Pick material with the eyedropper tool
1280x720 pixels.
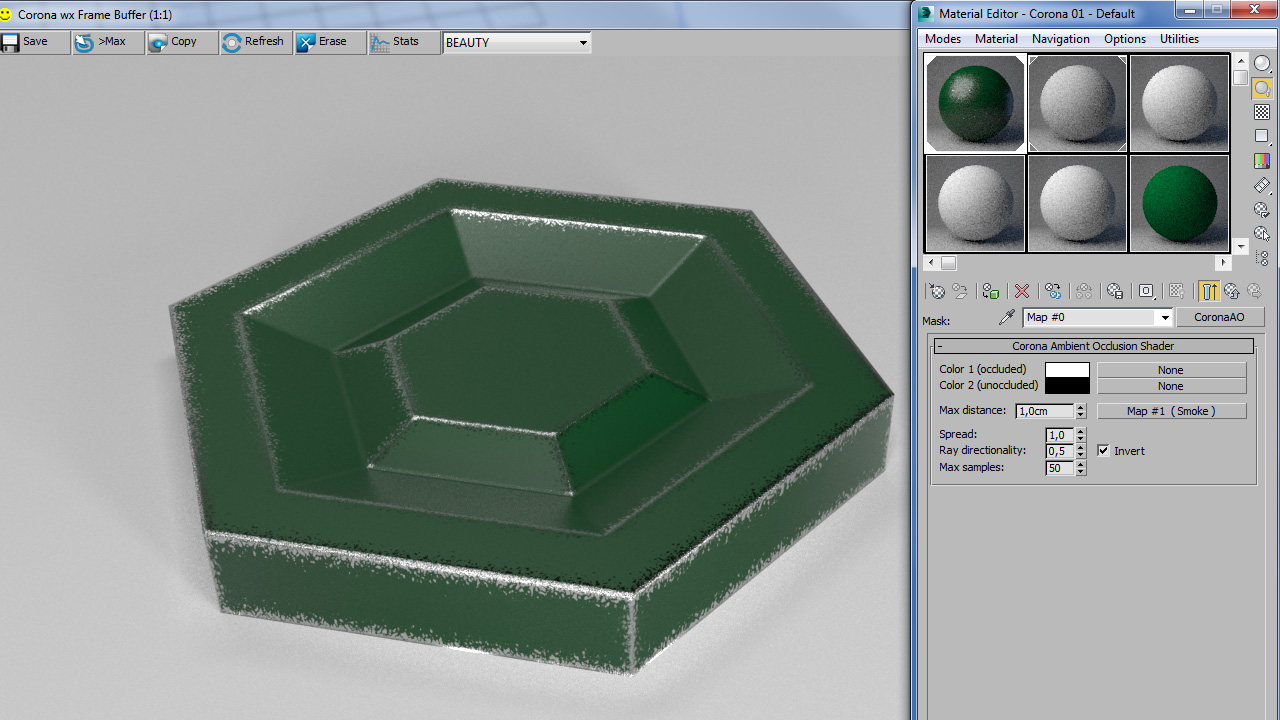point(1007,318)
